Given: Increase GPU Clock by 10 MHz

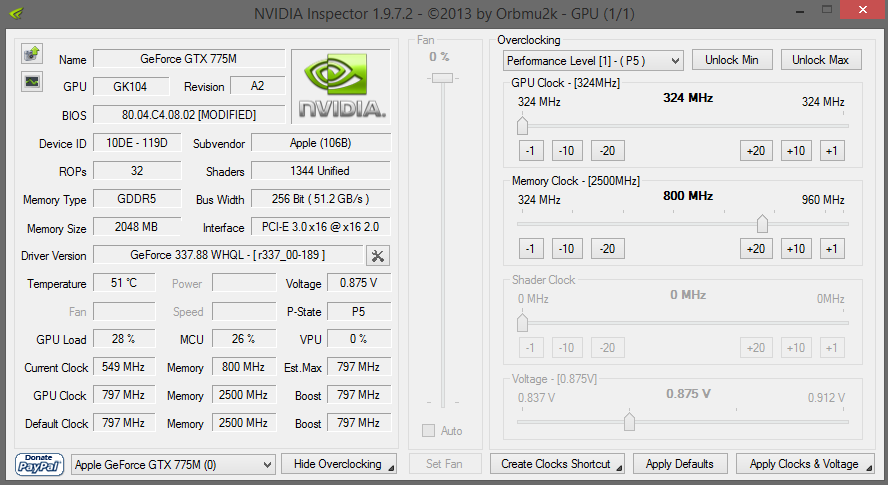Looking at the screenshot, I should (x=796, y=151).
